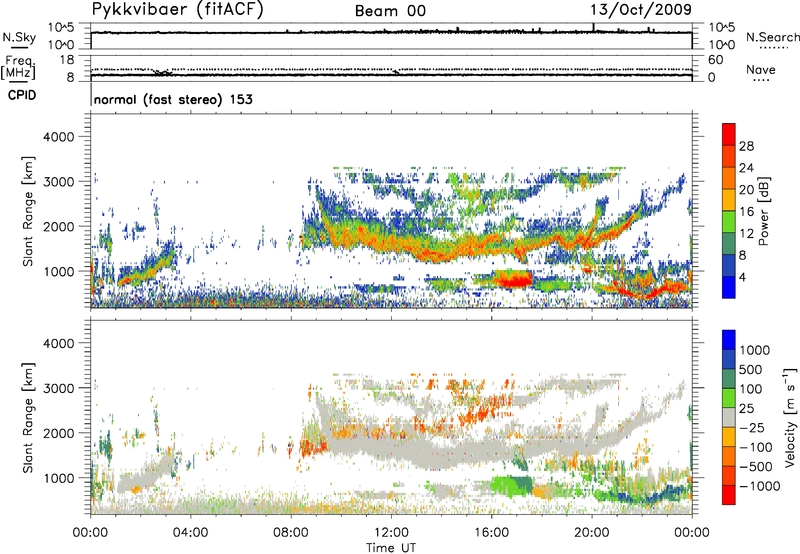Select the 4000 tick of velocity panel
The height and width of the screenshot is (554, 800).
point(58,343)
